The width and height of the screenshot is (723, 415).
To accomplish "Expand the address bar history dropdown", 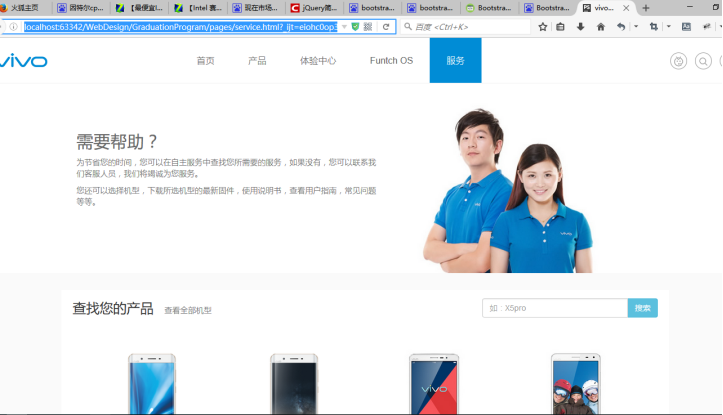I will pyautogui.click(x=344, y=27).
